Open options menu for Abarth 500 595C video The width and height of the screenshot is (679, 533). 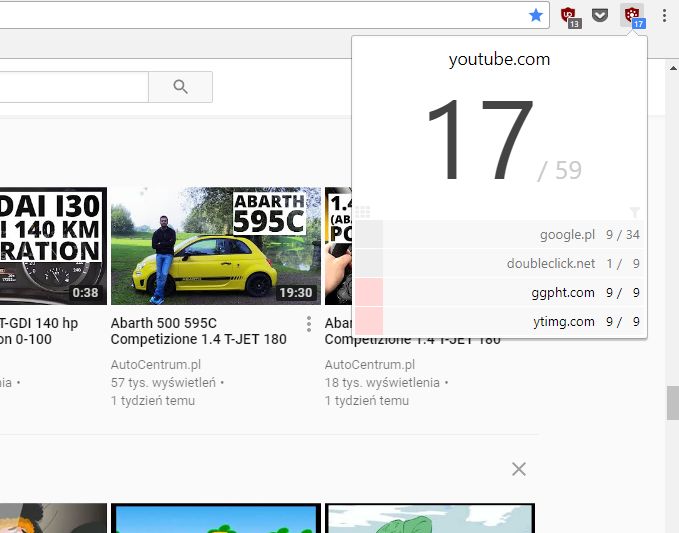point(309,324)
